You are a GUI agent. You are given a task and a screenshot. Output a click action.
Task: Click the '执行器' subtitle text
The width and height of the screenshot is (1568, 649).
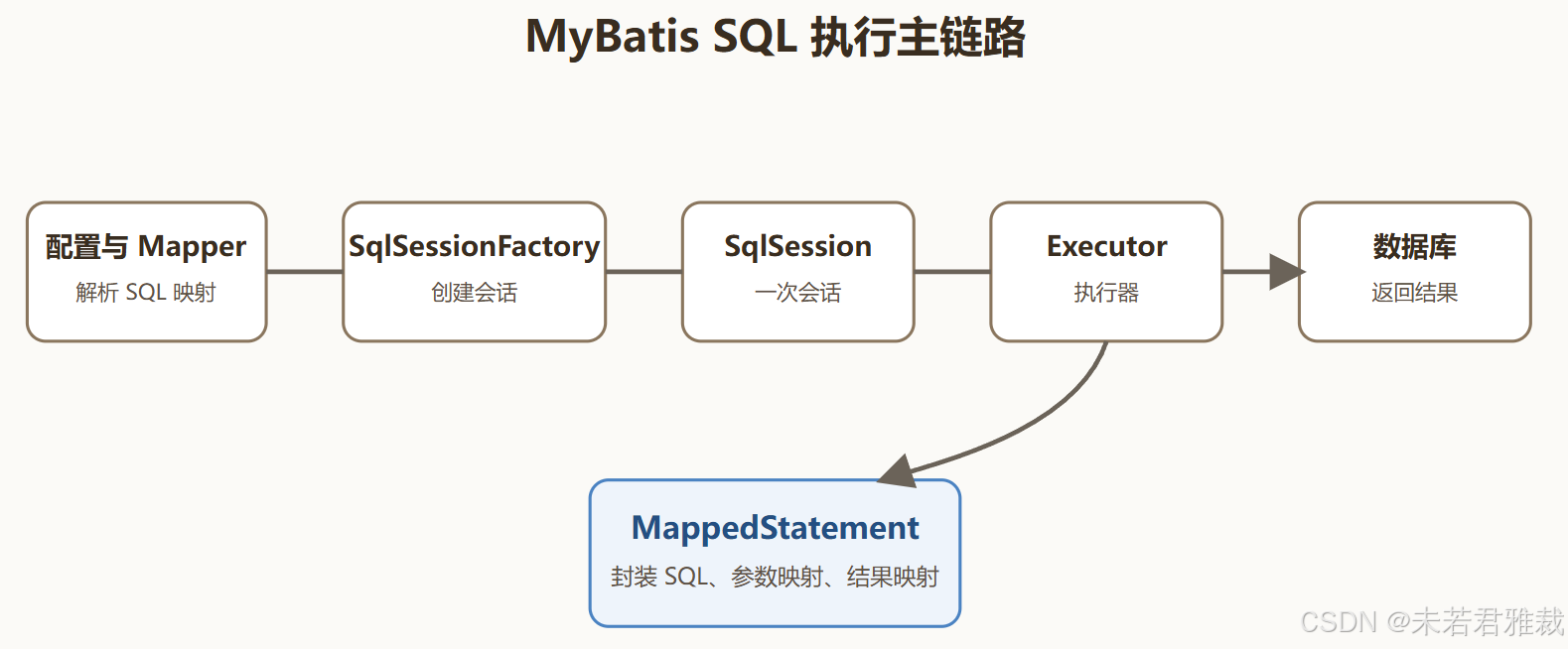coord(1106,293)
